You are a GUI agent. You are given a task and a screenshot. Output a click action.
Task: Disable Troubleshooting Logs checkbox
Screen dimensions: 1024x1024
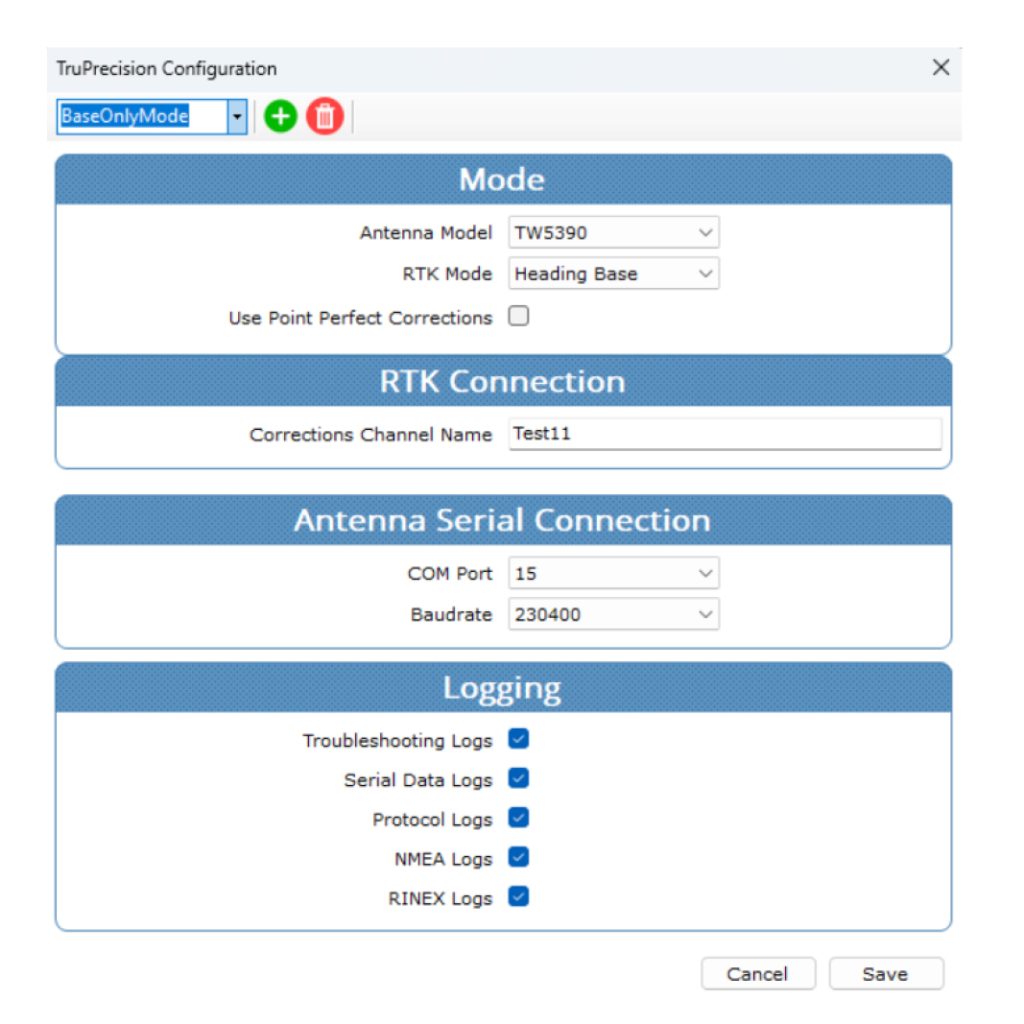[518, 739]
